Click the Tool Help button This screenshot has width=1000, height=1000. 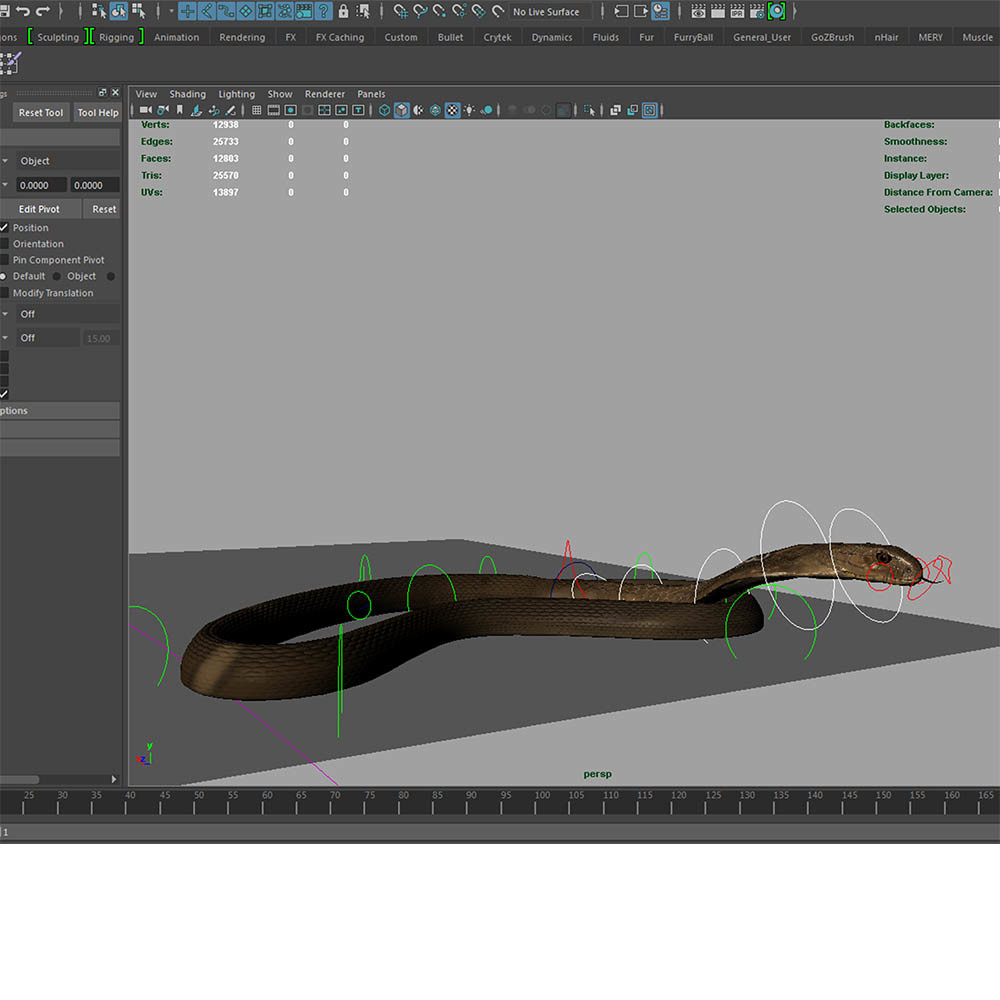[x=98, y=113]
